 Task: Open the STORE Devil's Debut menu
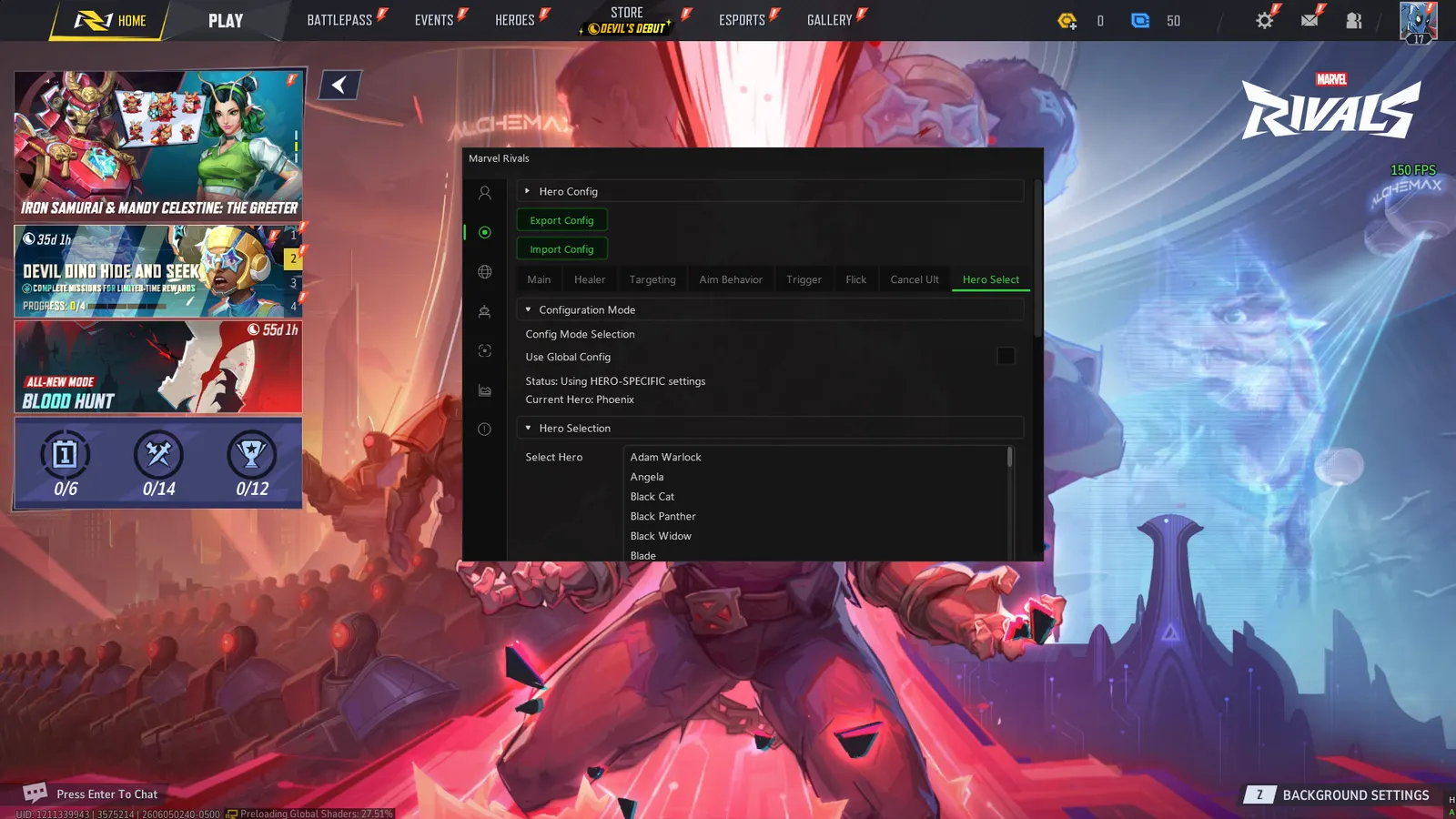[627, 20]
